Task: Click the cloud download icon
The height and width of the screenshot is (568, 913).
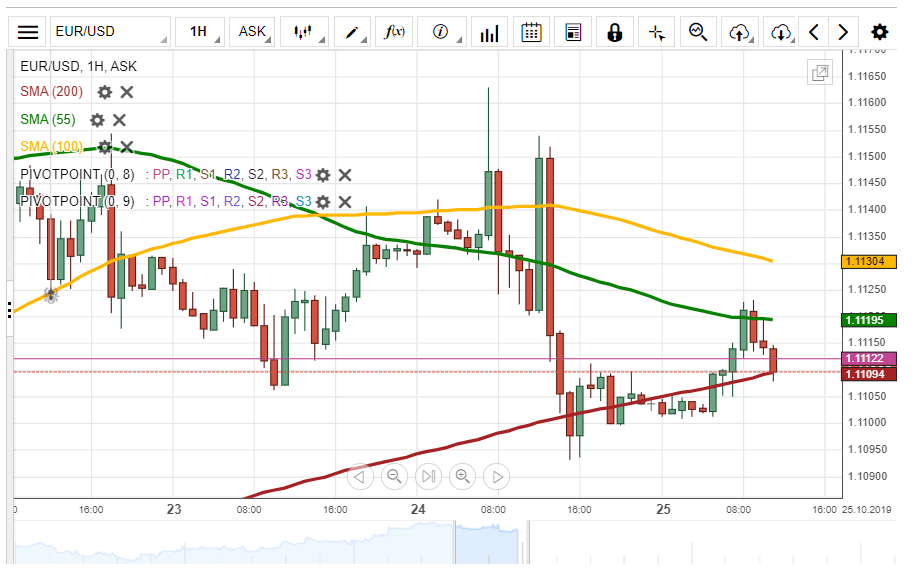Action: pos(781,31)
